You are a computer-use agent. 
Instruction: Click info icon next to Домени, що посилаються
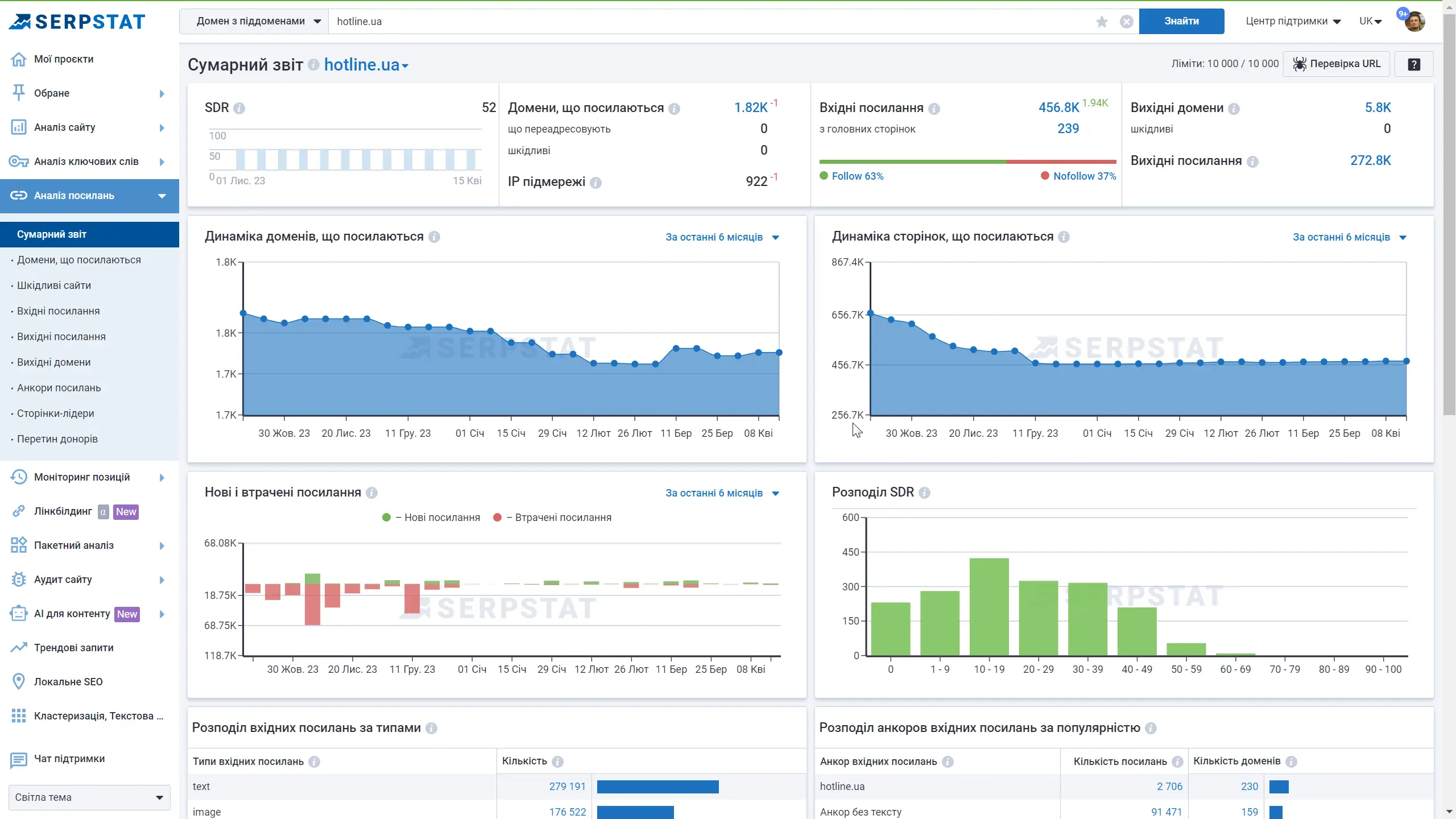[674, 109]
